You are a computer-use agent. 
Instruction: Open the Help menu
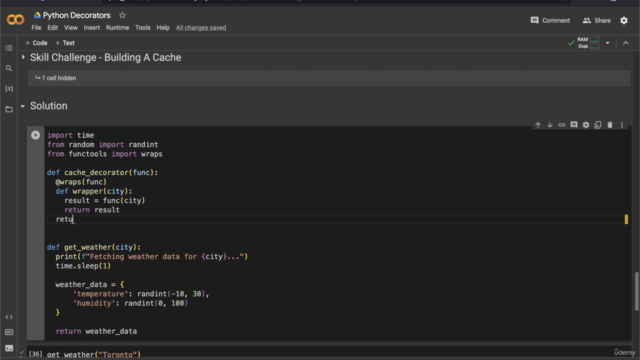coord(163,28)
